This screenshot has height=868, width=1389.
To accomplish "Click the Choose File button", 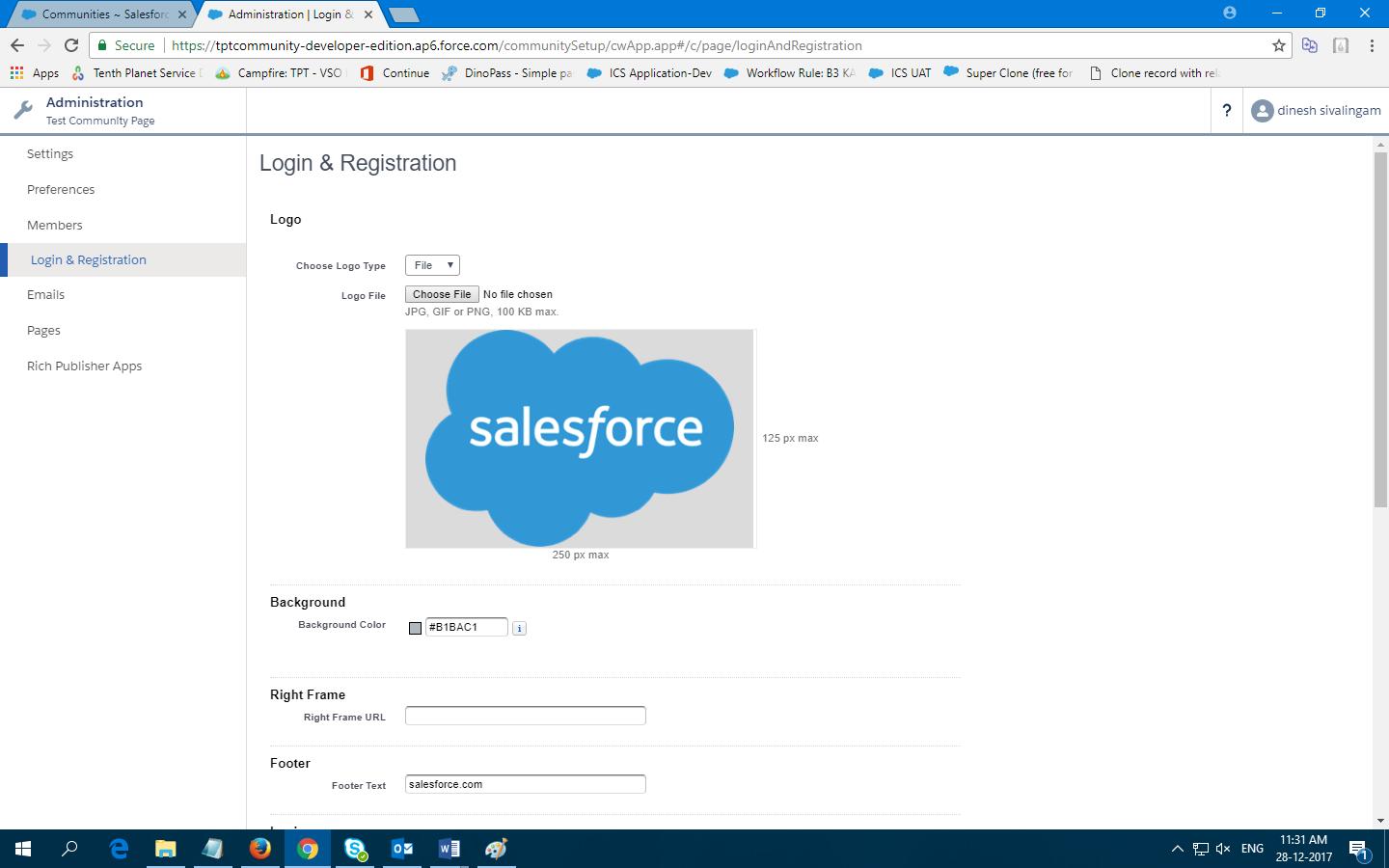I will coord(442,294).
